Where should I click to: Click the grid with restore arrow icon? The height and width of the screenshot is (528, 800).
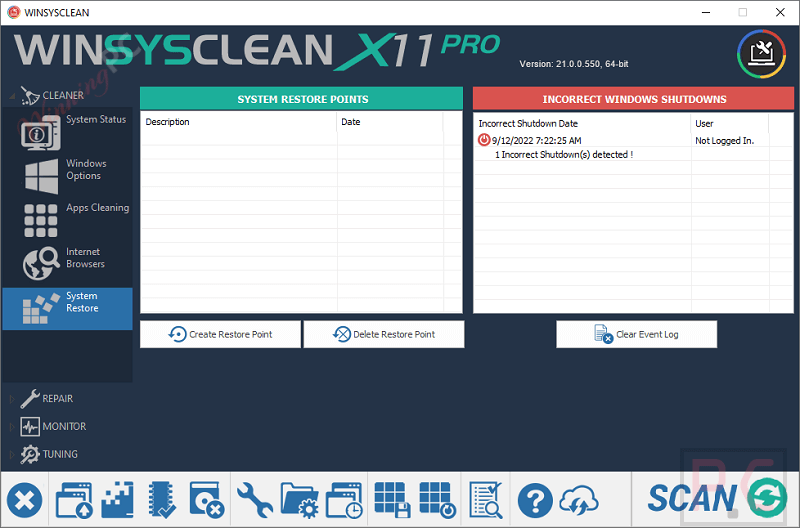pos(437,500)
